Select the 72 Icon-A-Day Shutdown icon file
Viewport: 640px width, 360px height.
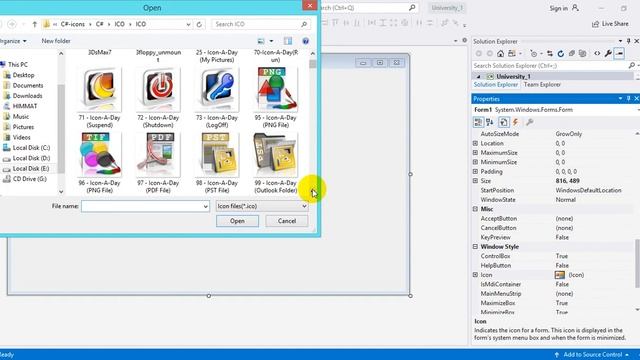coord(158,98)
